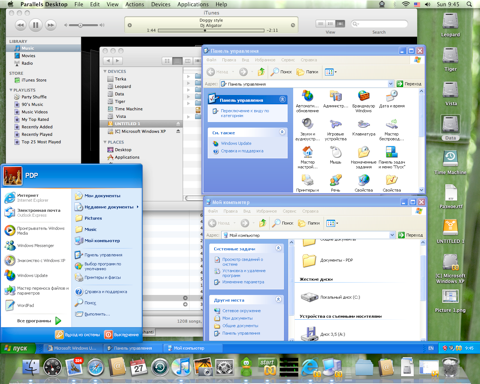The width and height of the screenshot is (480, 384).
Task: Open the View menu in menu bar
Action: click(x=112, y=4)
